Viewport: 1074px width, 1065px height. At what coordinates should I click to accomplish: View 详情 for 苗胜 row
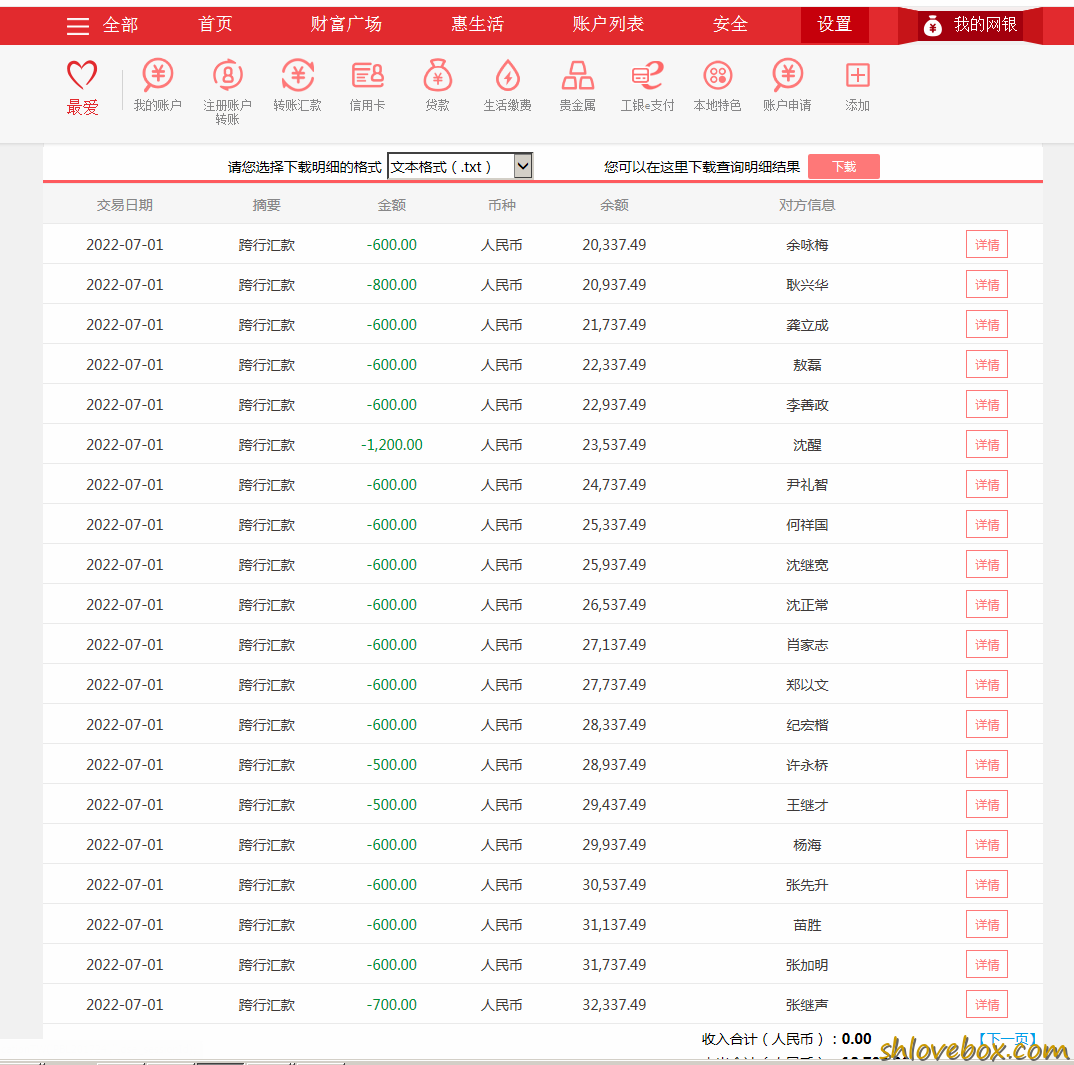[986, 925]
